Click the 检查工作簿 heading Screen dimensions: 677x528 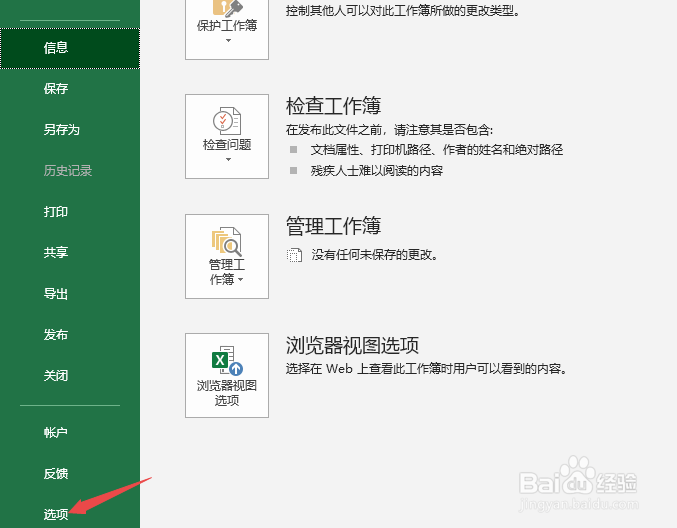tap(333, 106)
